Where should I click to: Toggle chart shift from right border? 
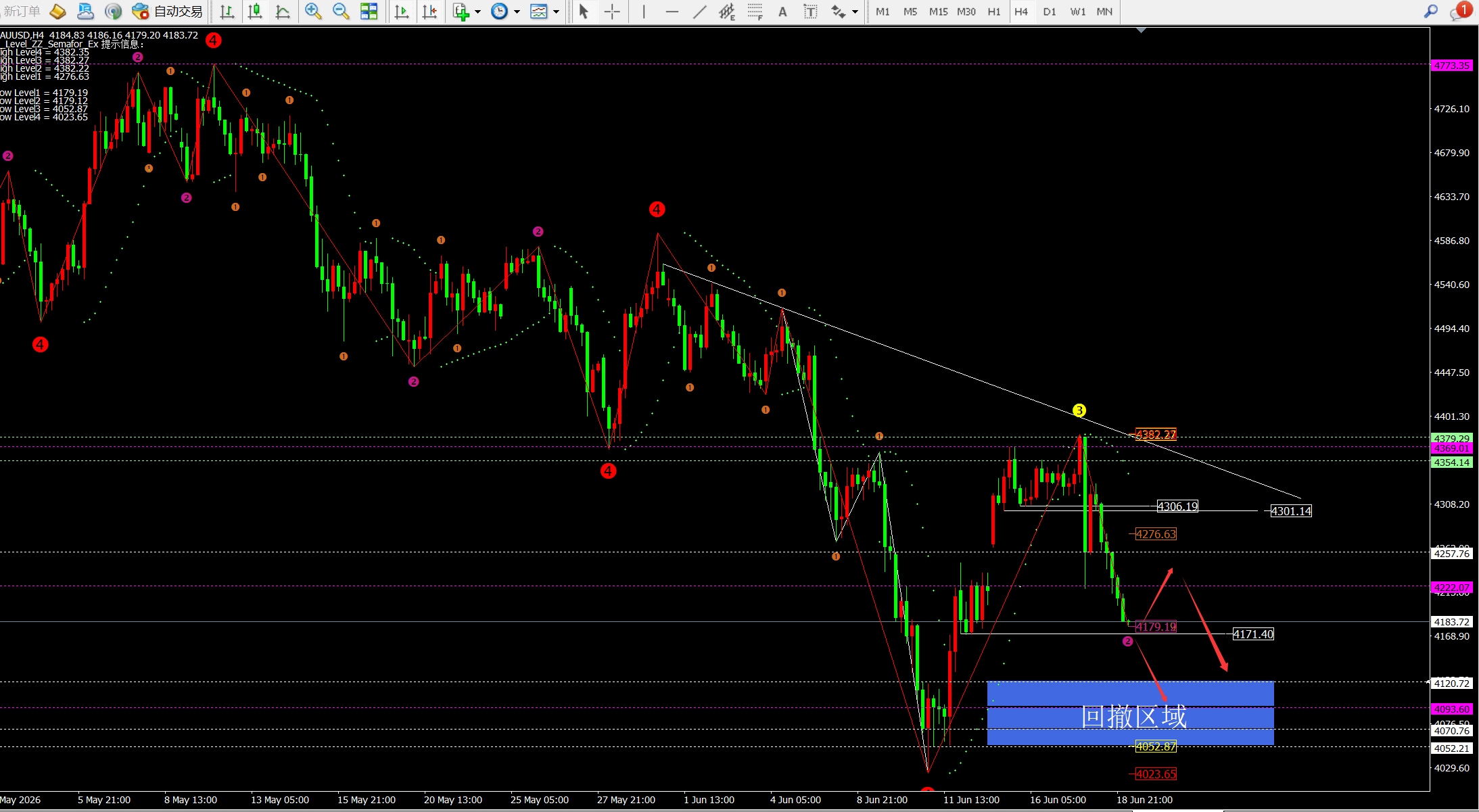pyautogui.click(x=429, y=11)
